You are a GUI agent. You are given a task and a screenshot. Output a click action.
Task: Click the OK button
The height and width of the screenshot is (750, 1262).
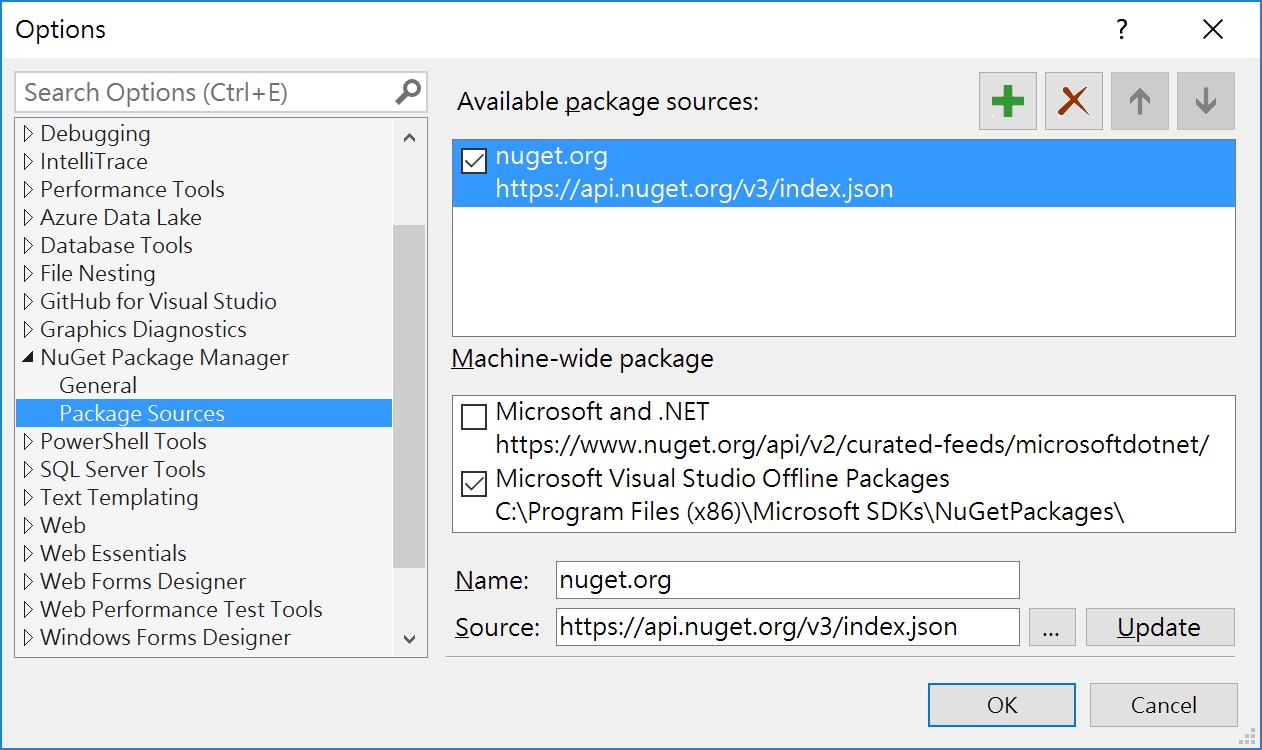click(x=1001, y=705)
